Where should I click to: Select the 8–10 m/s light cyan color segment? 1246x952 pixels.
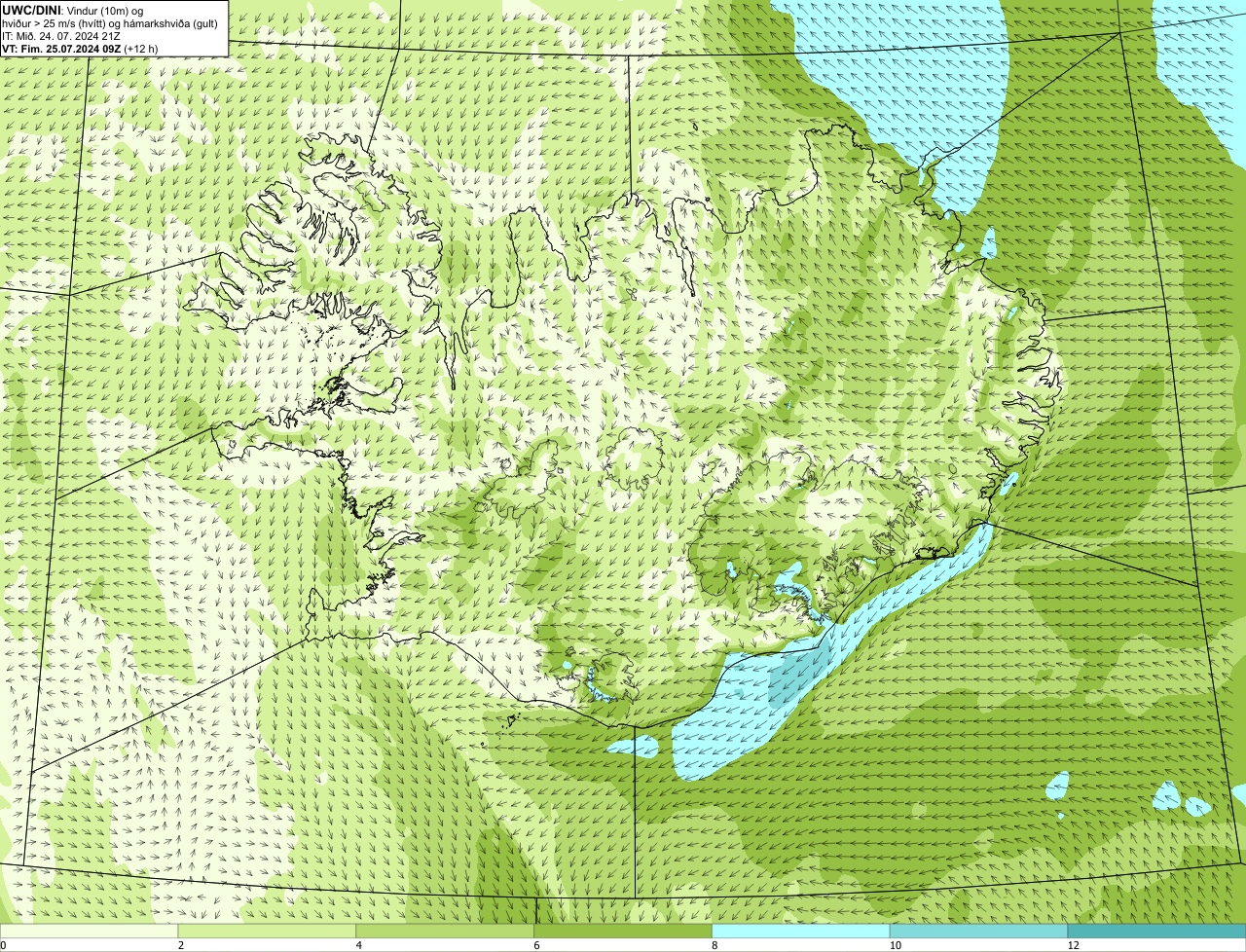tap(801, 932)
